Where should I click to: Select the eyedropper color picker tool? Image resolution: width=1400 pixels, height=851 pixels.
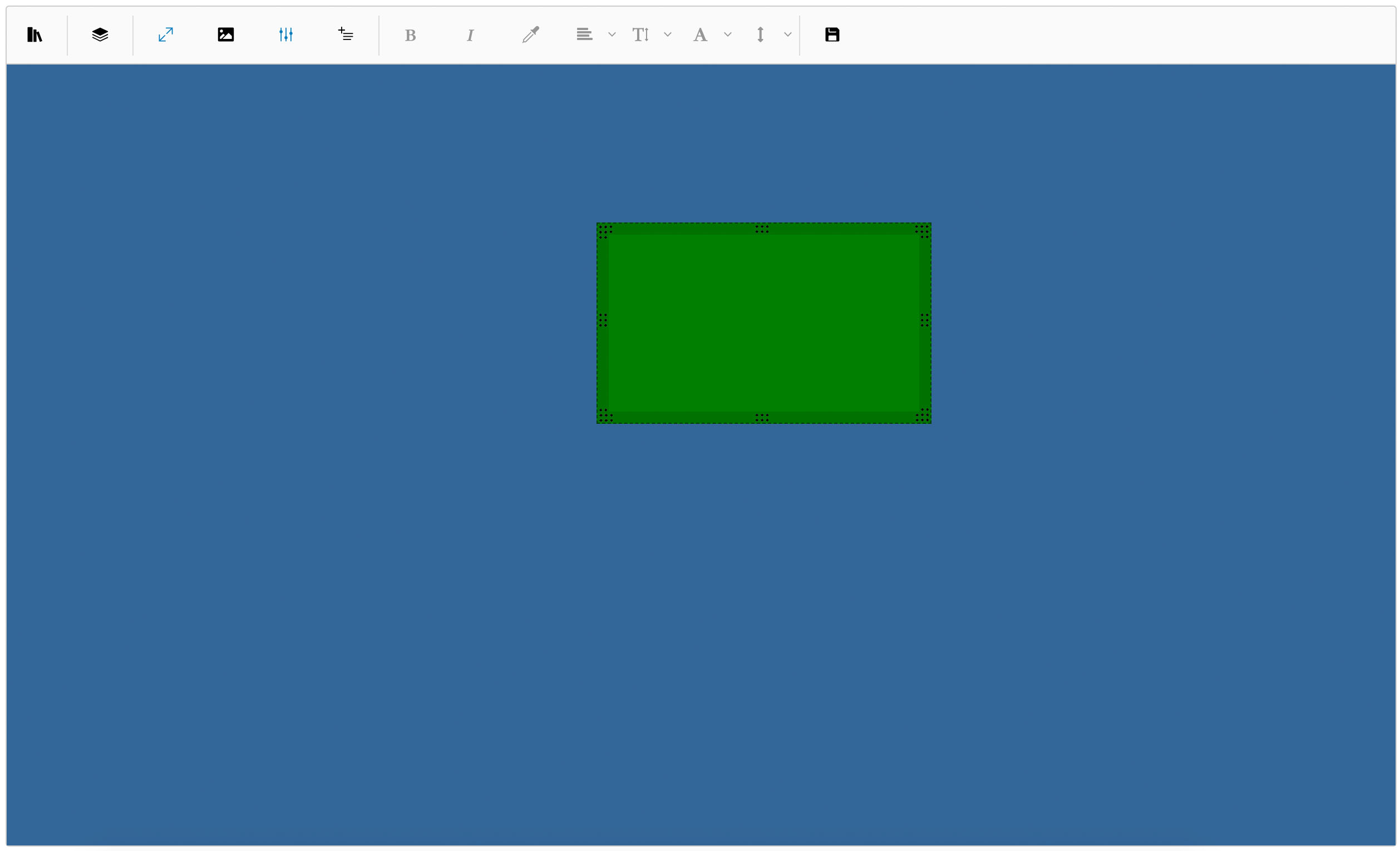531,34
